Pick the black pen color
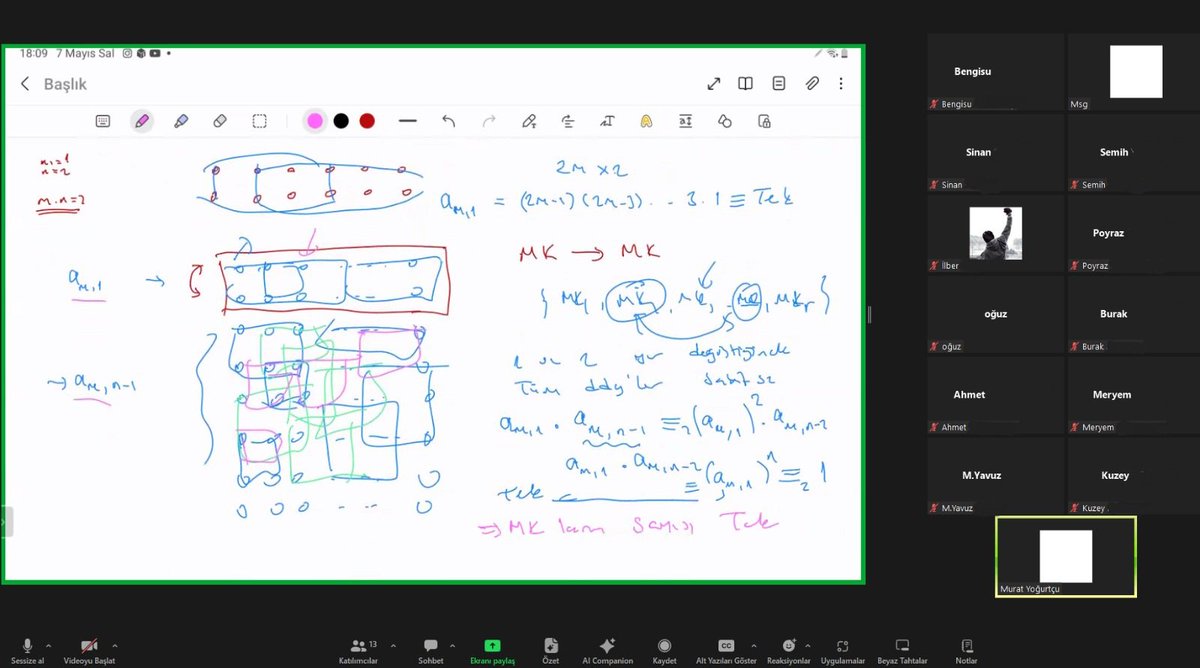The image size is (1200, 668). coord(341,121)
